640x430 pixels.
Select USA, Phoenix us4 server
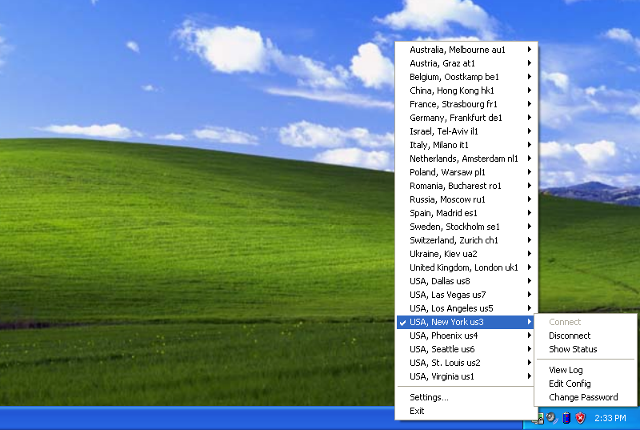[466, 335]
